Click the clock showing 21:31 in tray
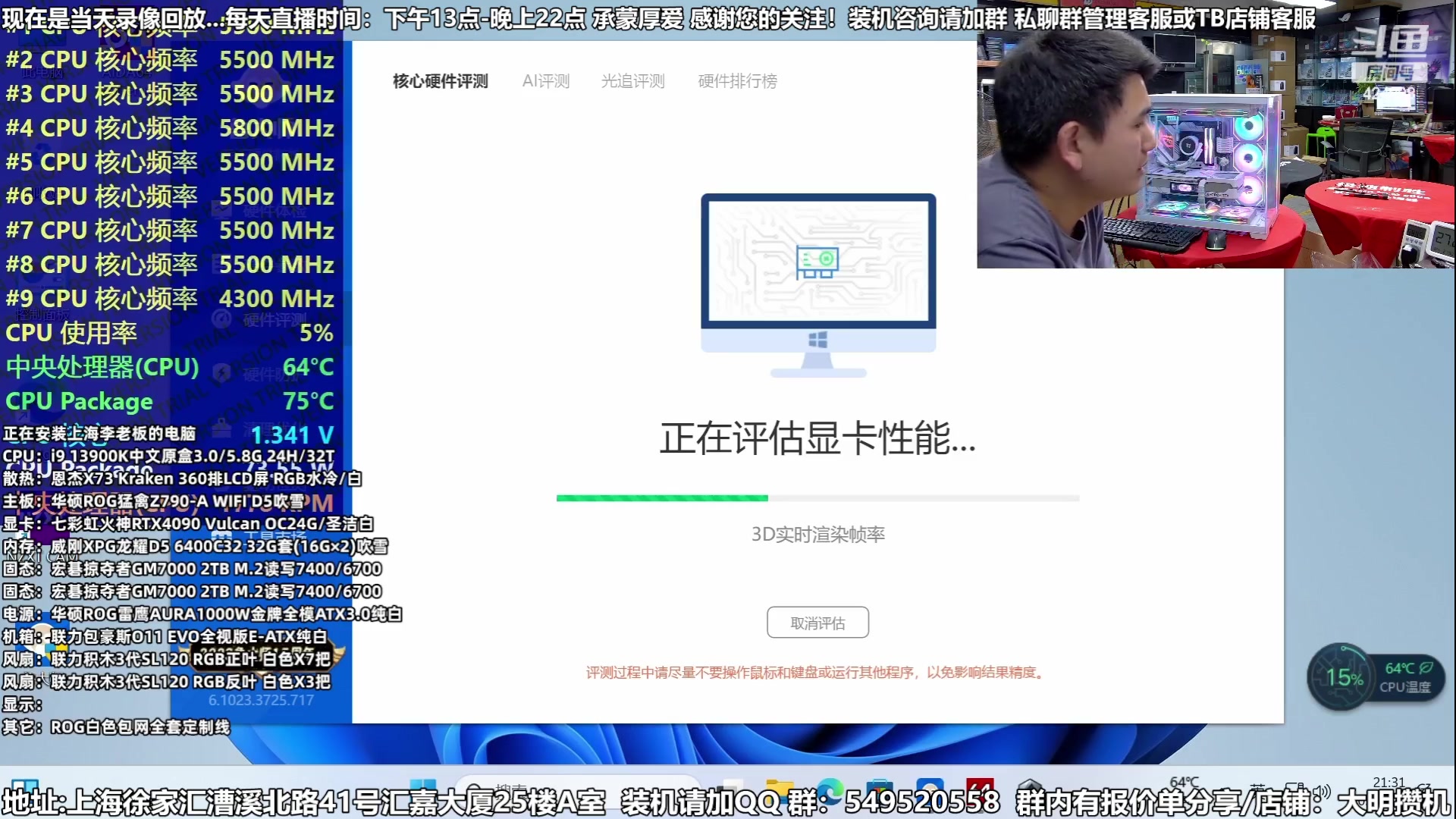 [1389, 782]
